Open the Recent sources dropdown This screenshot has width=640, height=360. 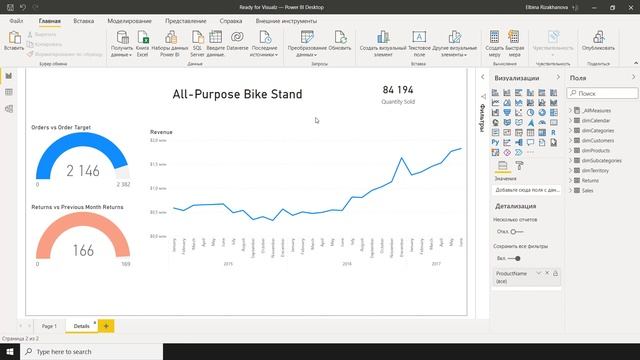click(x=264, y=51)
